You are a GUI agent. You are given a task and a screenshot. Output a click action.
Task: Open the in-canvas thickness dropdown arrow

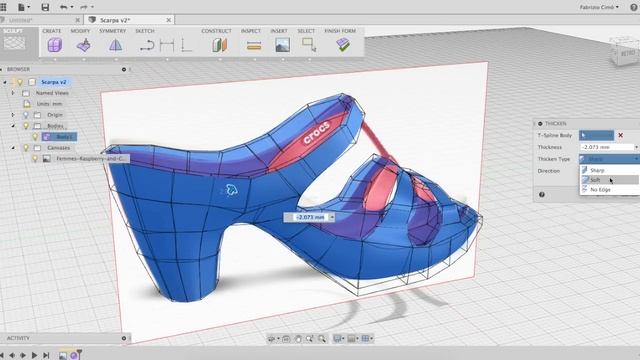coord(332,217)
